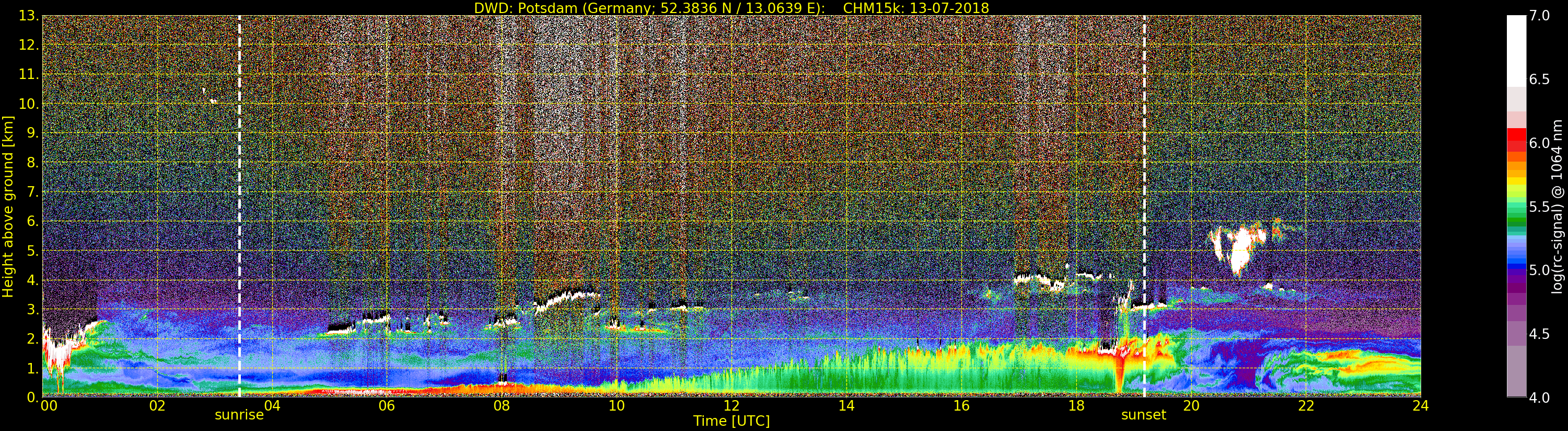Click the 10 time axis tick label

[617, 405]
